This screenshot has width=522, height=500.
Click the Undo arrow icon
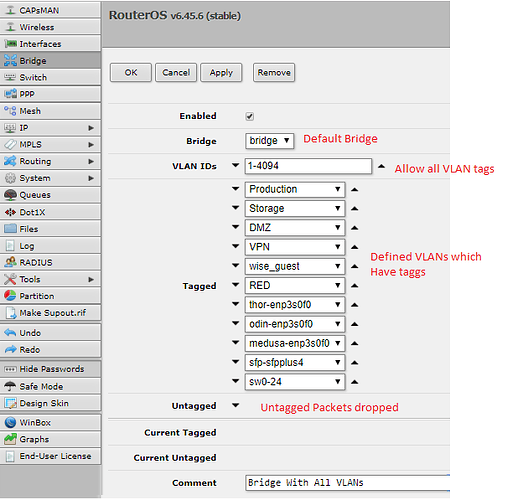(10, 333)
